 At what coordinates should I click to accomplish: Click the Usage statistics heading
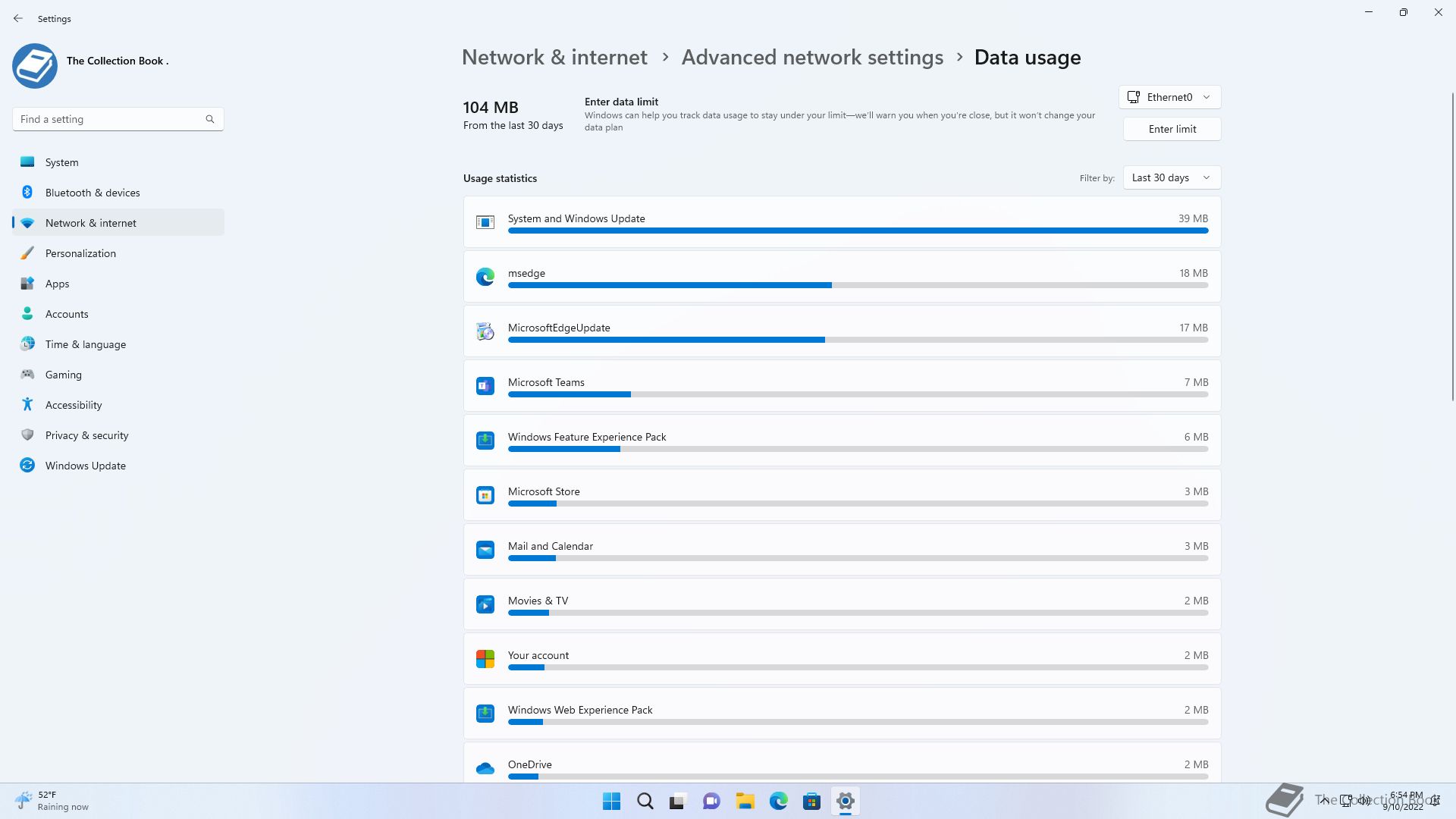tap(500, 178)
